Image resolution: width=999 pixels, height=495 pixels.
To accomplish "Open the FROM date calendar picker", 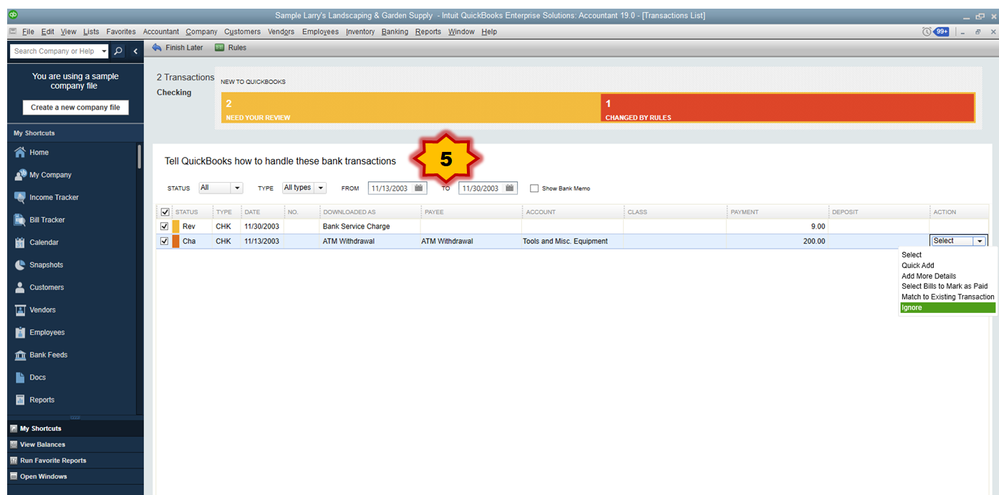I will [419, 188].
